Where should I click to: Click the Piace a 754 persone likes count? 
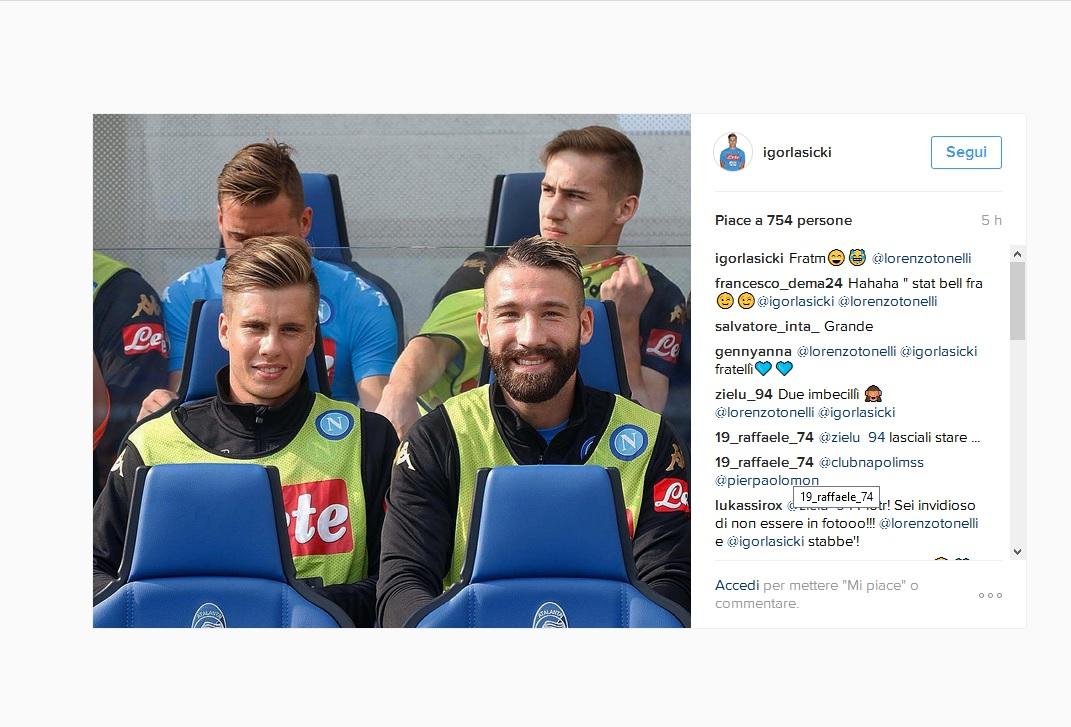[783, 220]
